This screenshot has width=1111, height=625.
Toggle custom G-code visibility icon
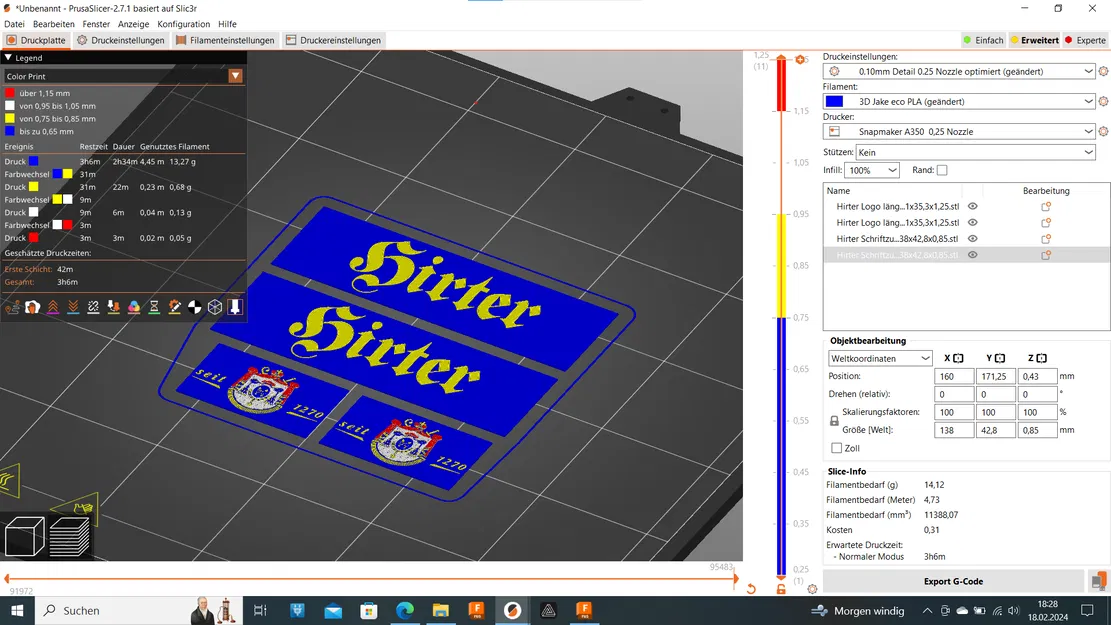click(174, 307)
